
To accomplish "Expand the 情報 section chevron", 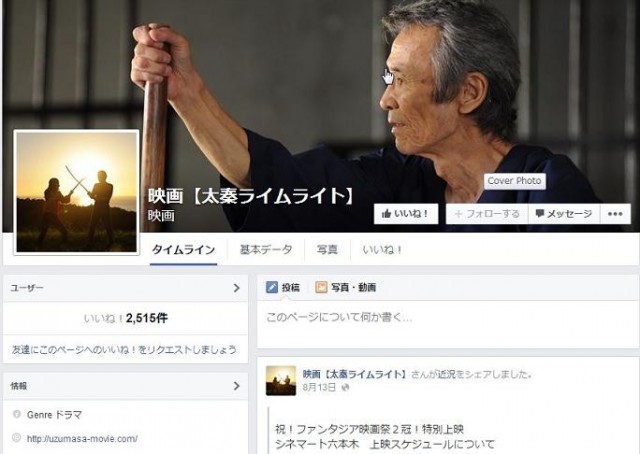I will coord(236,386).
